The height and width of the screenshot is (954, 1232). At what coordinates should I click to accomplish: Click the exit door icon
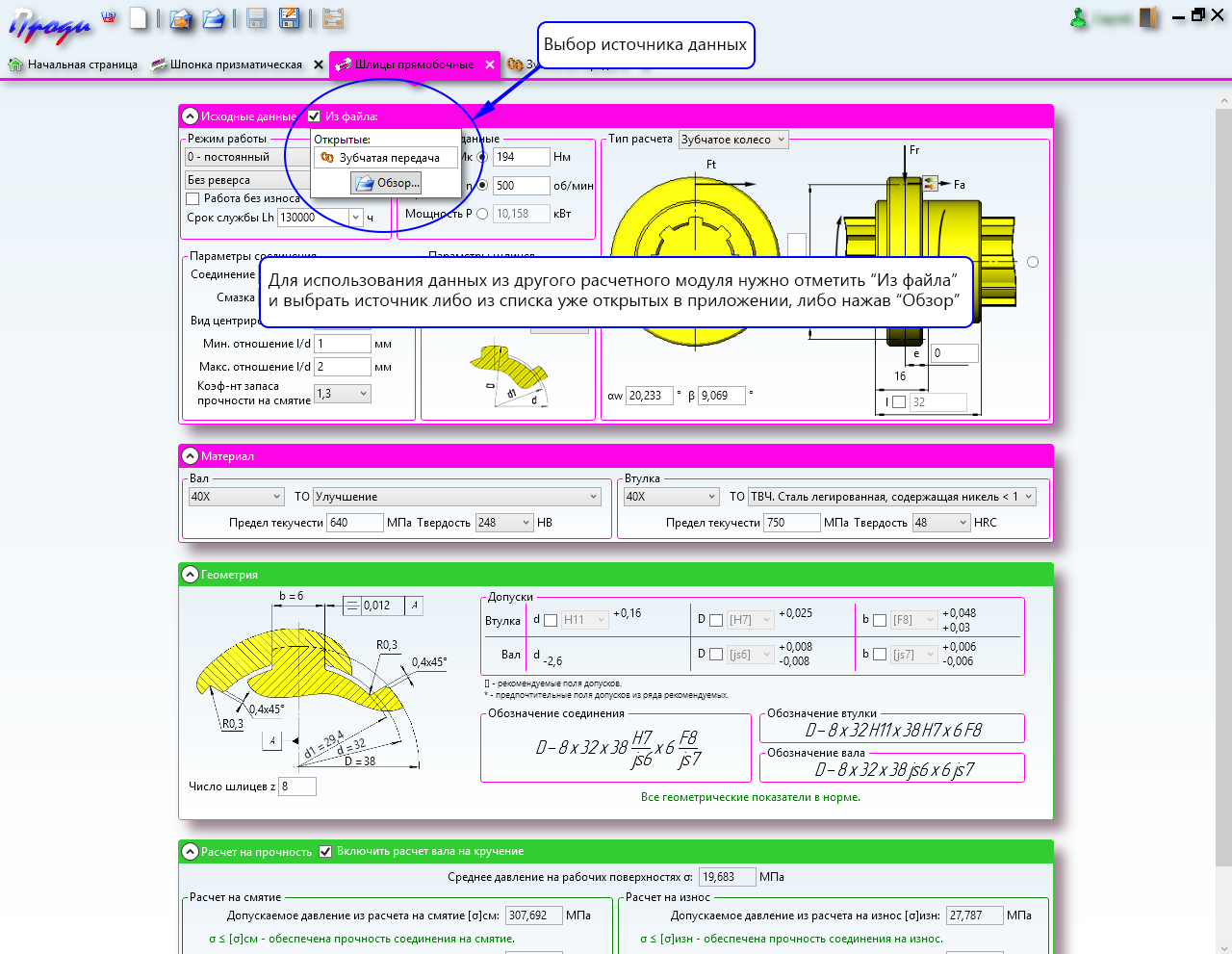(1148, 17)
